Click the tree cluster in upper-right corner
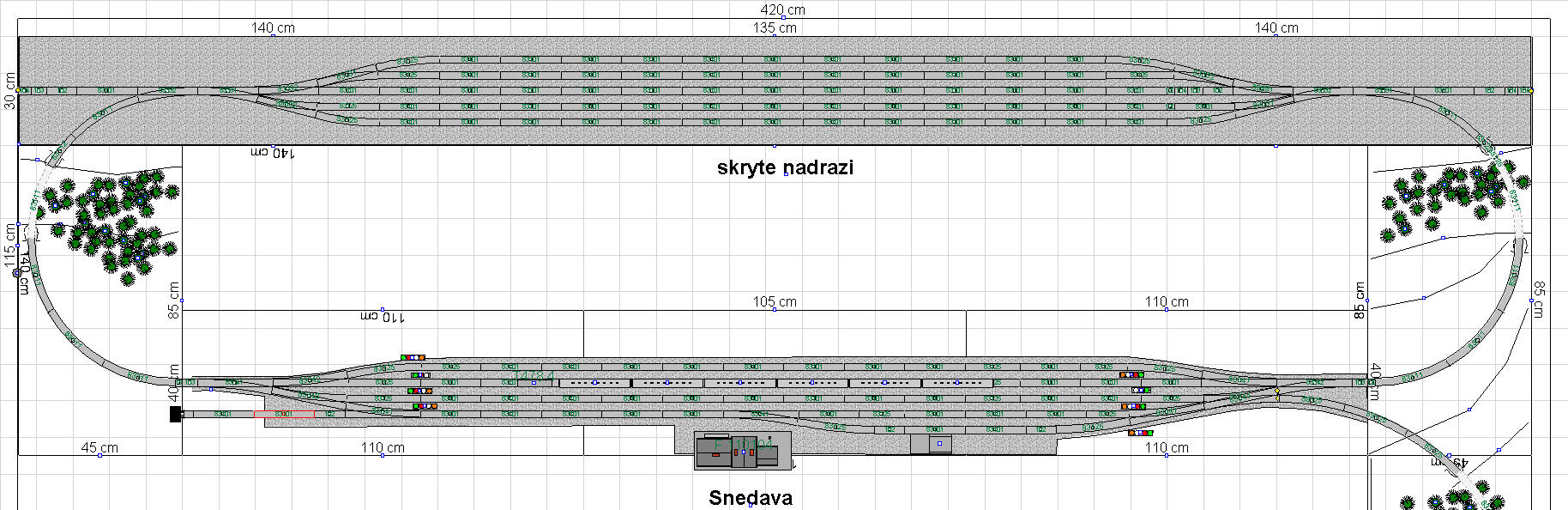The height and width of the screenshot is (510, 1568). point(1450,197)
